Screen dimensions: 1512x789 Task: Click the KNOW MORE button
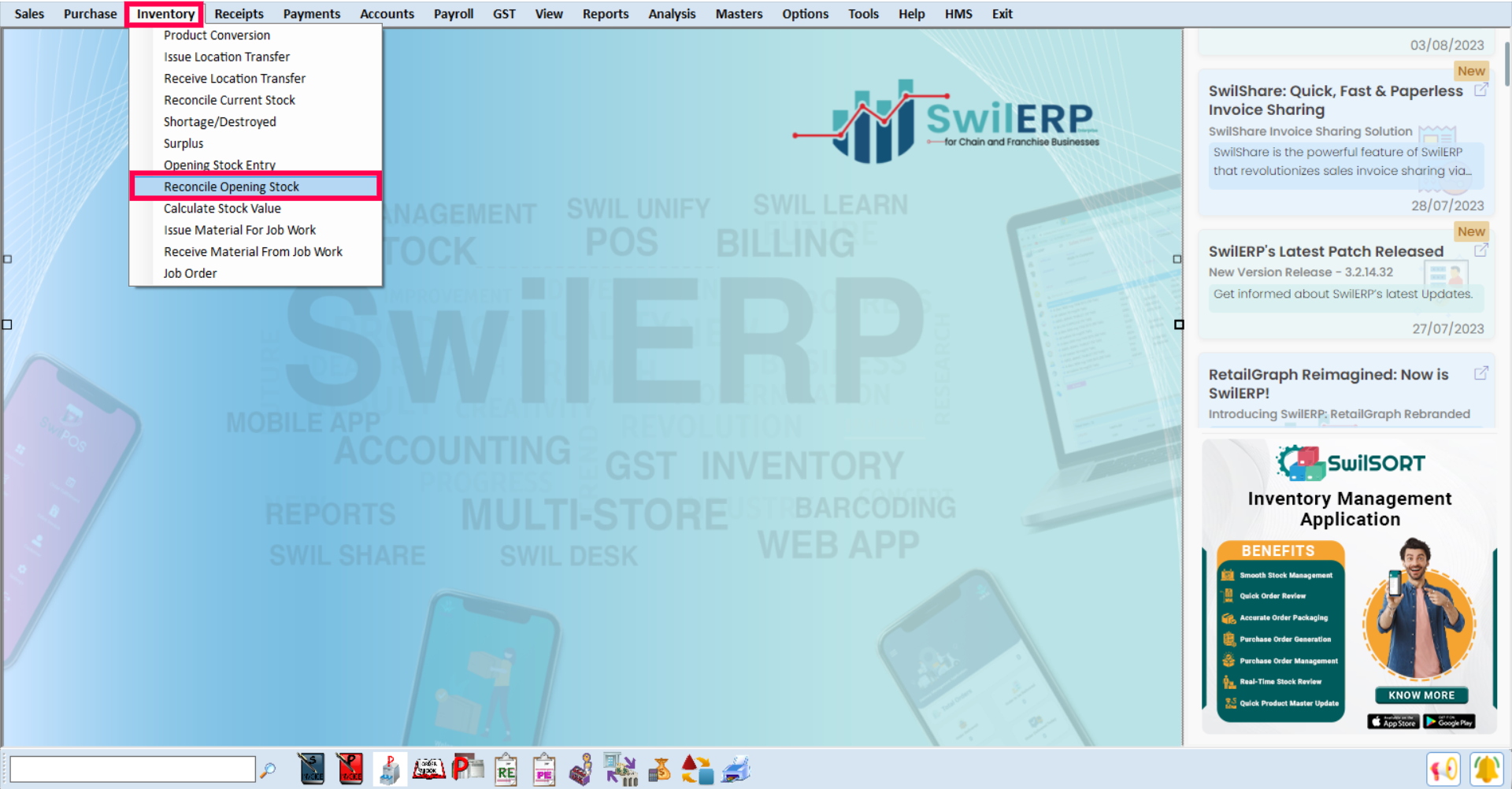point(1421,695)
